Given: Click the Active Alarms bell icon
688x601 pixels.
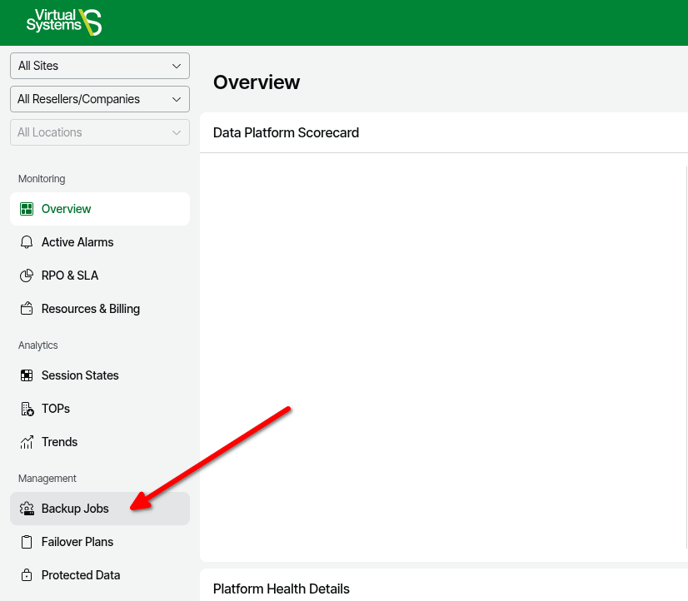Looking at the screenshot, I should 27,242.
